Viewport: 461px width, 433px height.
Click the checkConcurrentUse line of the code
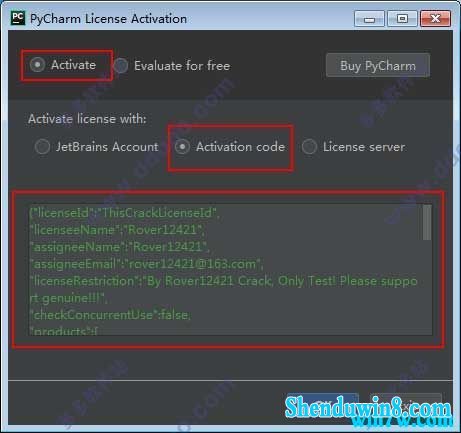[x=110, y=315]
